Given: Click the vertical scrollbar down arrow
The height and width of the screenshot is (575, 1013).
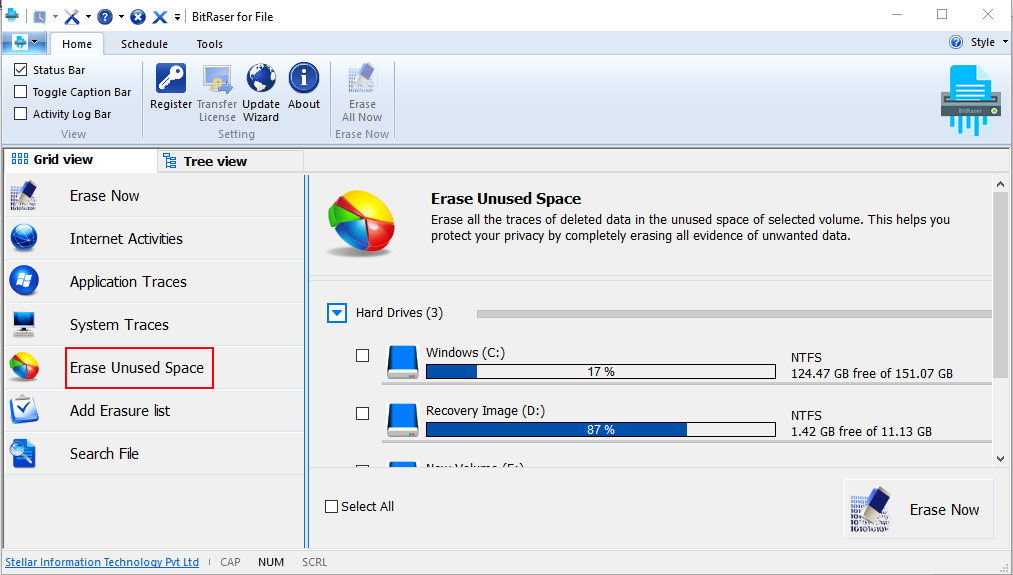Looking at the screenshot, I should (x=1000, y=459).
